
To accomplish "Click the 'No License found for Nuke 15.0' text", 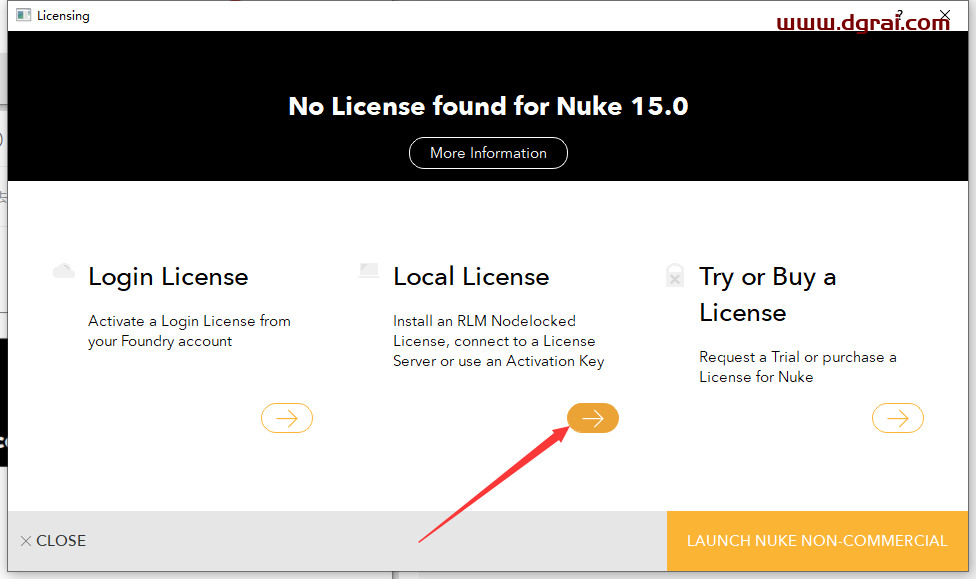I will [x=489, y=106].
